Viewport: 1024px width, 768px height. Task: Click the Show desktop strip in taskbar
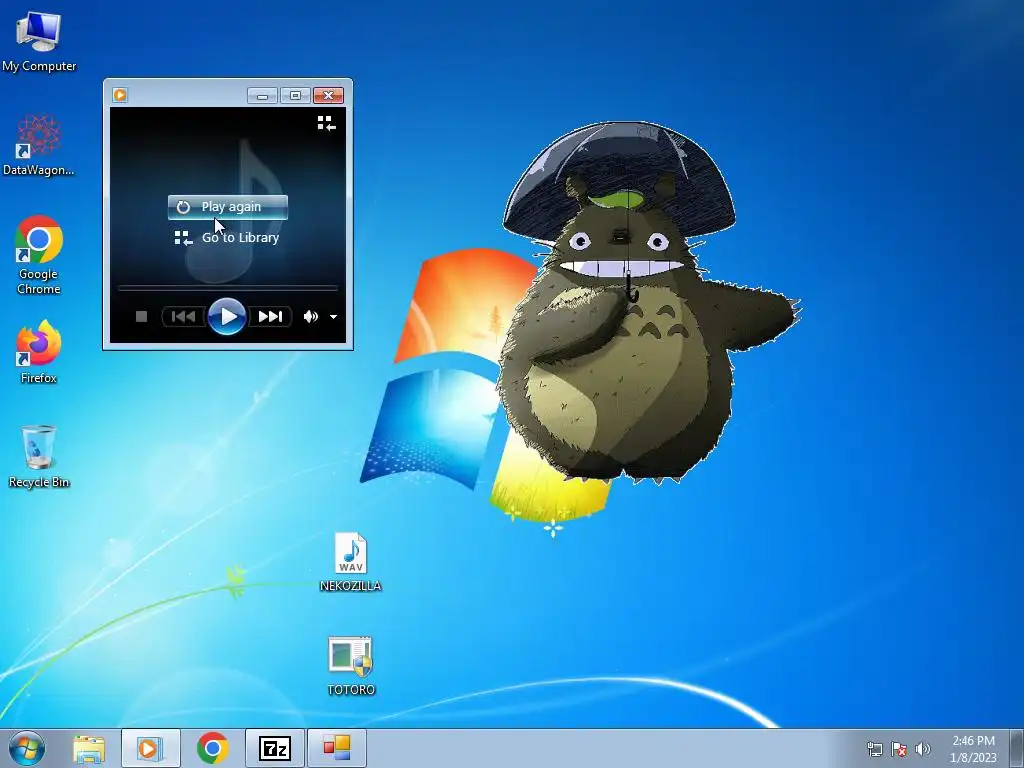pos(1017,748)
